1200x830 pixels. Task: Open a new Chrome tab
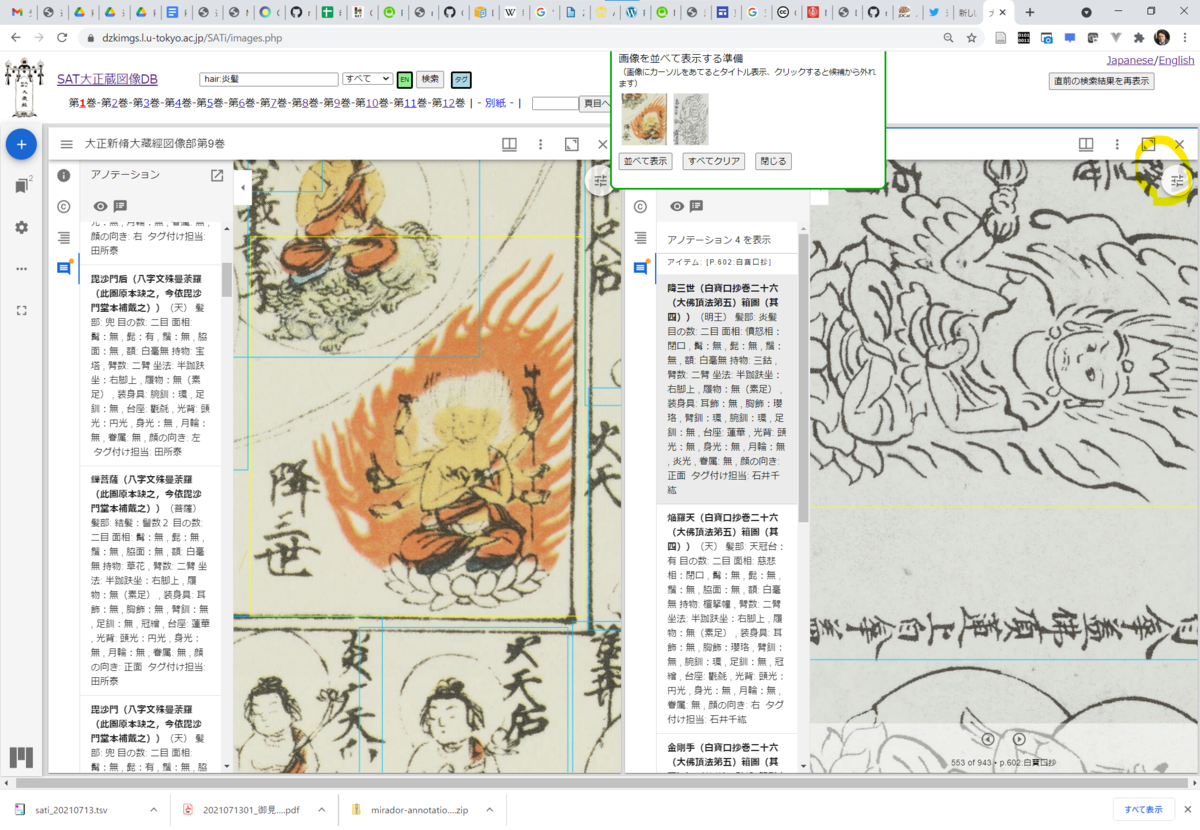pyautogui.click(x=1030, y=12)
